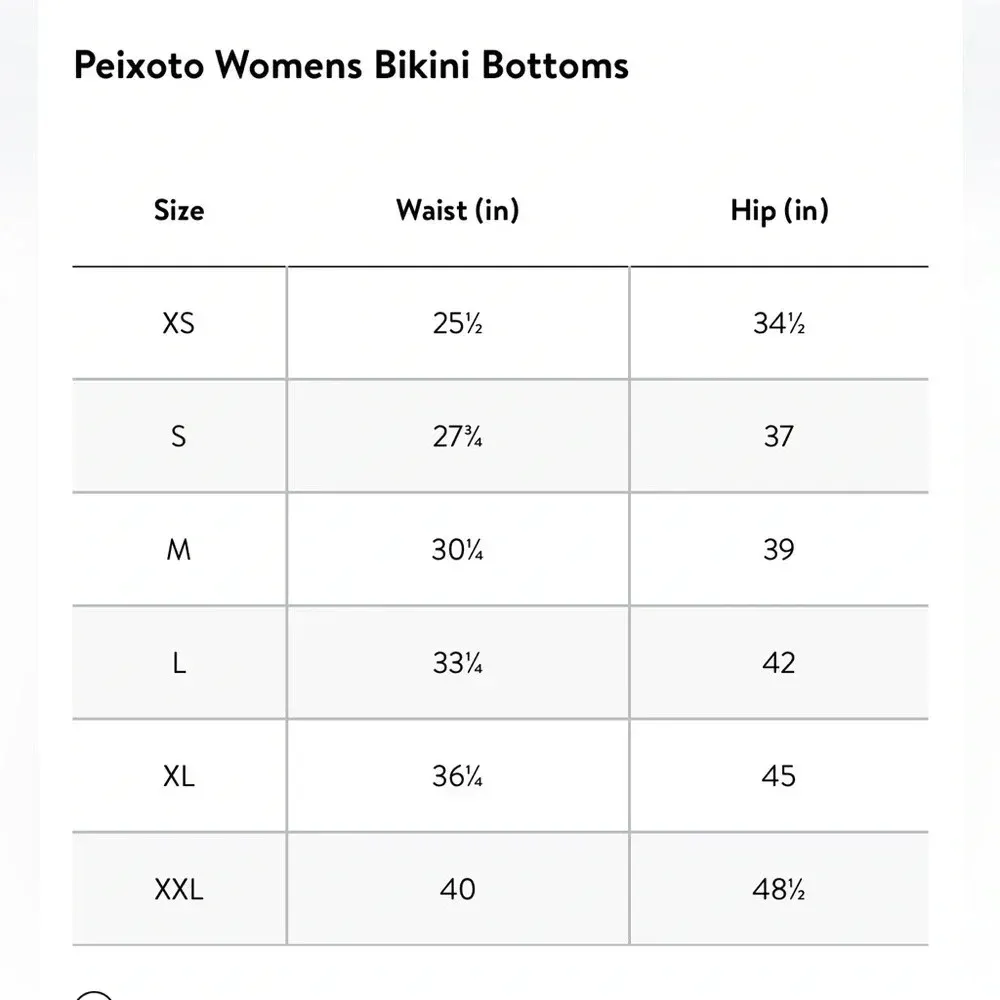Select the 33¼ waist measurement cell
Viewport: 1000px width, 1000px height.
pos(458,663)
